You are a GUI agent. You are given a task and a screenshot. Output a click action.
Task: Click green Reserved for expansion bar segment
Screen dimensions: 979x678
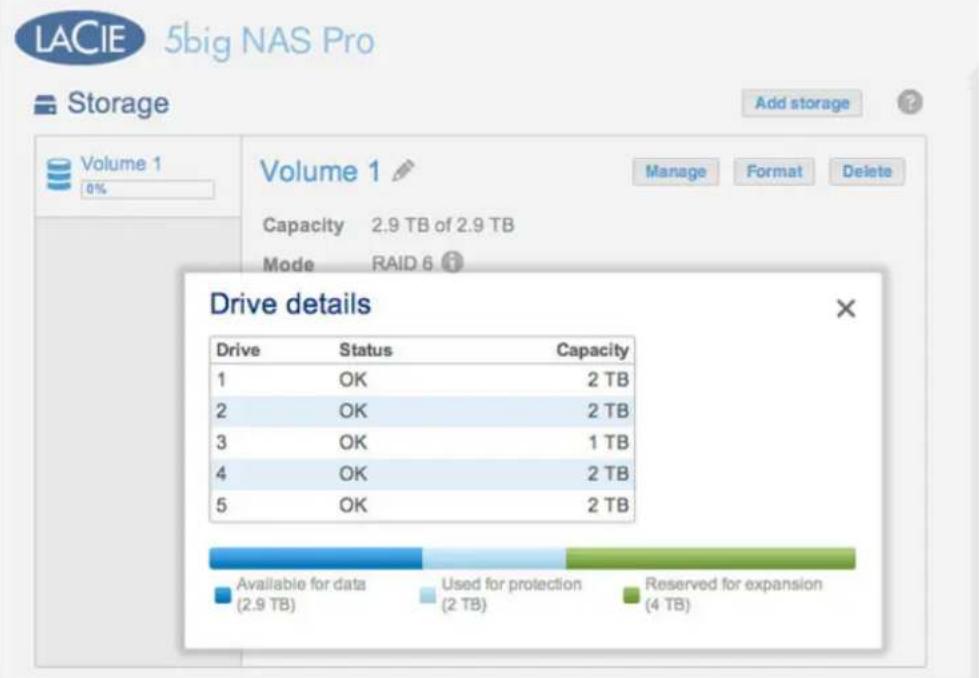pos(711,558)
